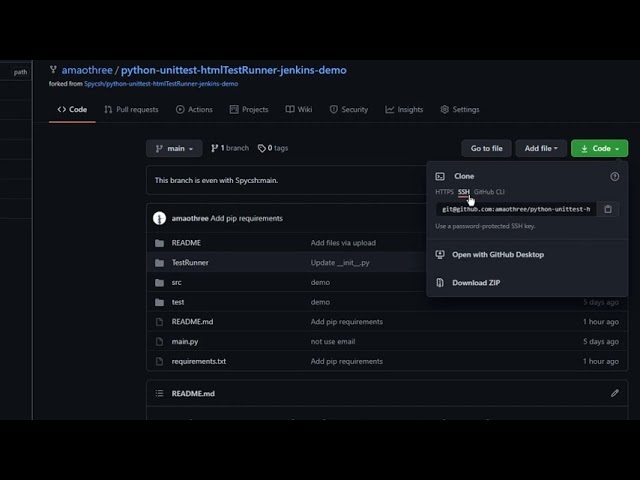This screenshot has width=640, height=480.
Task: Choose Open with GitHub Desktop
Action: tap(498, 255)
